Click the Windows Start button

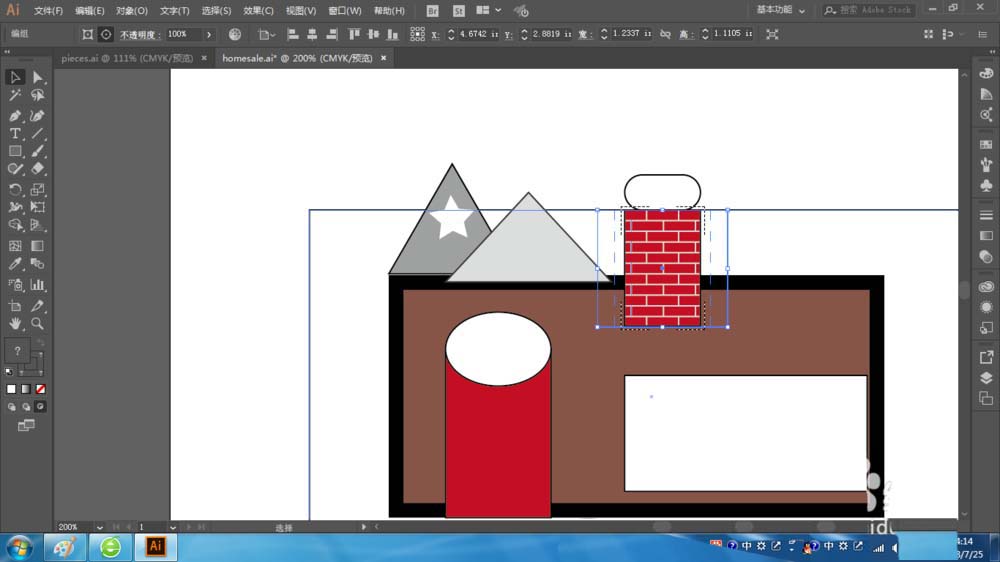18,547
